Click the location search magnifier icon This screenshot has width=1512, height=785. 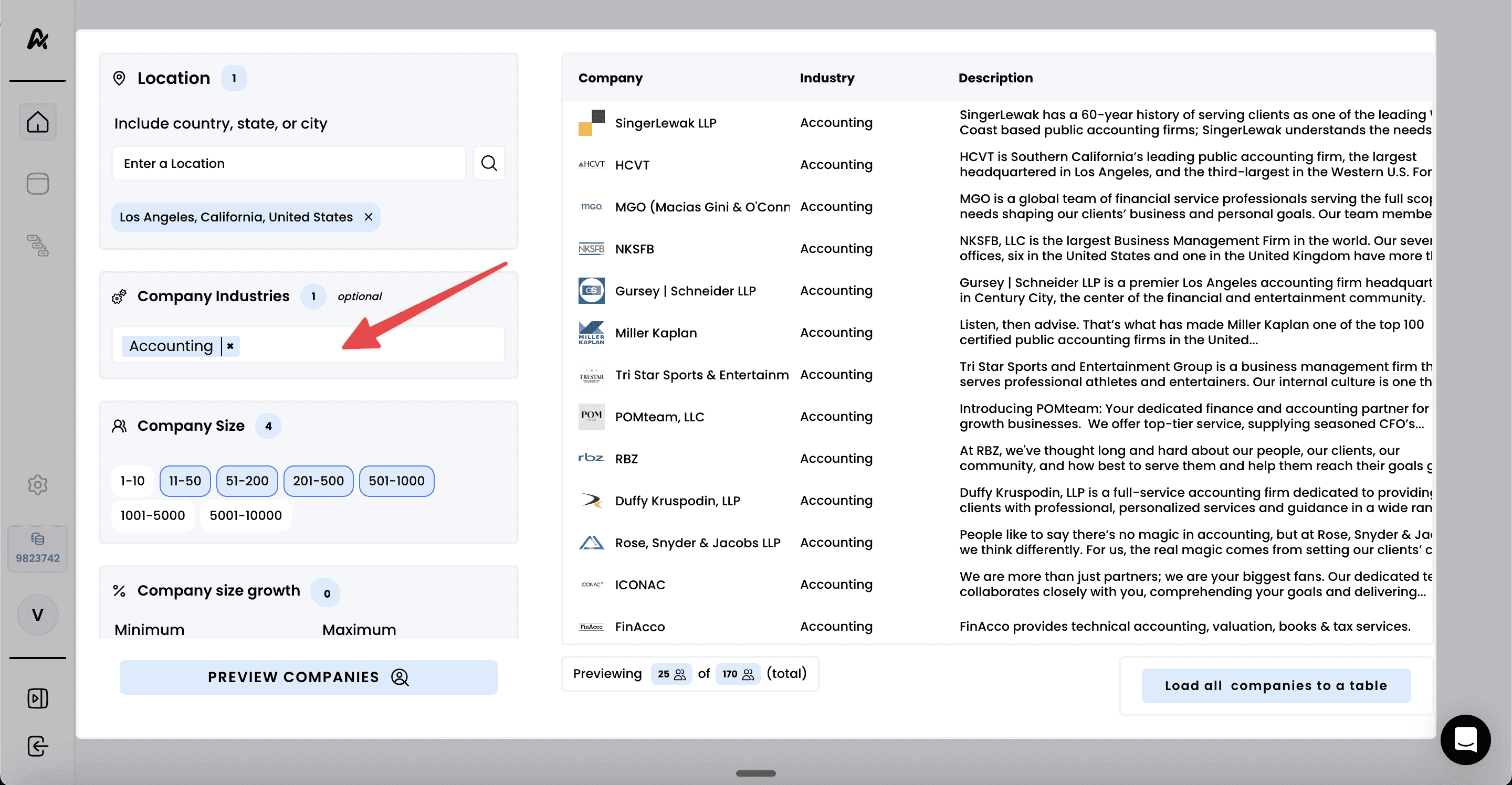tap(489, 163)
